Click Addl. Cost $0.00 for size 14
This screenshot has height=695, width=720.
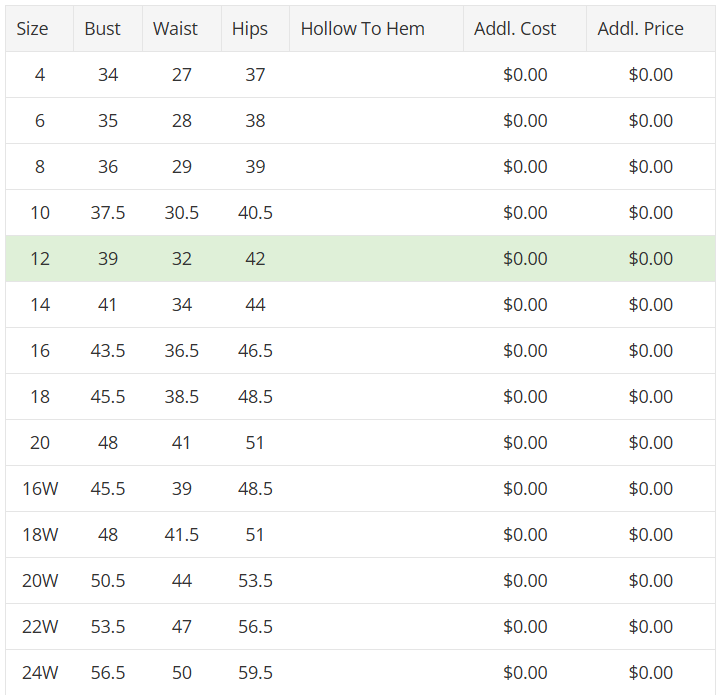pyautogui.click(x=525, y=304)
